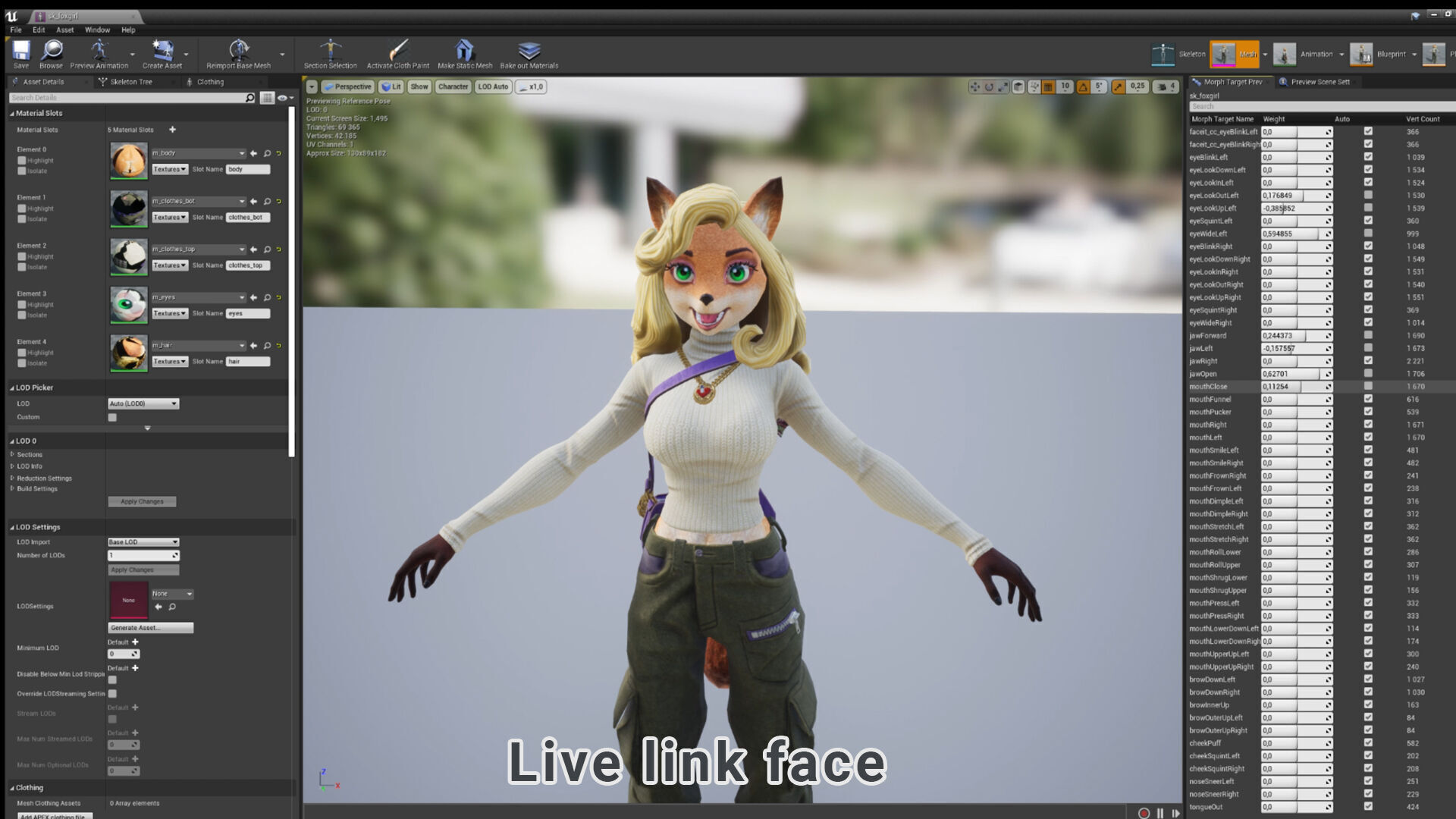This screenshot has height=819, width=1456.
Task: Toggle rotation snapping icon in viewport
Action: 1083,86
